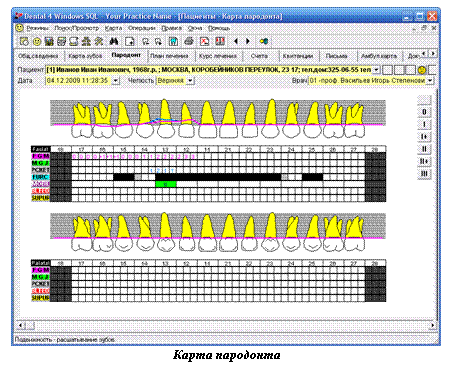This screenshot has height=388, width=456.
Task: Open the Операции menu
Action: coord(142,28)
